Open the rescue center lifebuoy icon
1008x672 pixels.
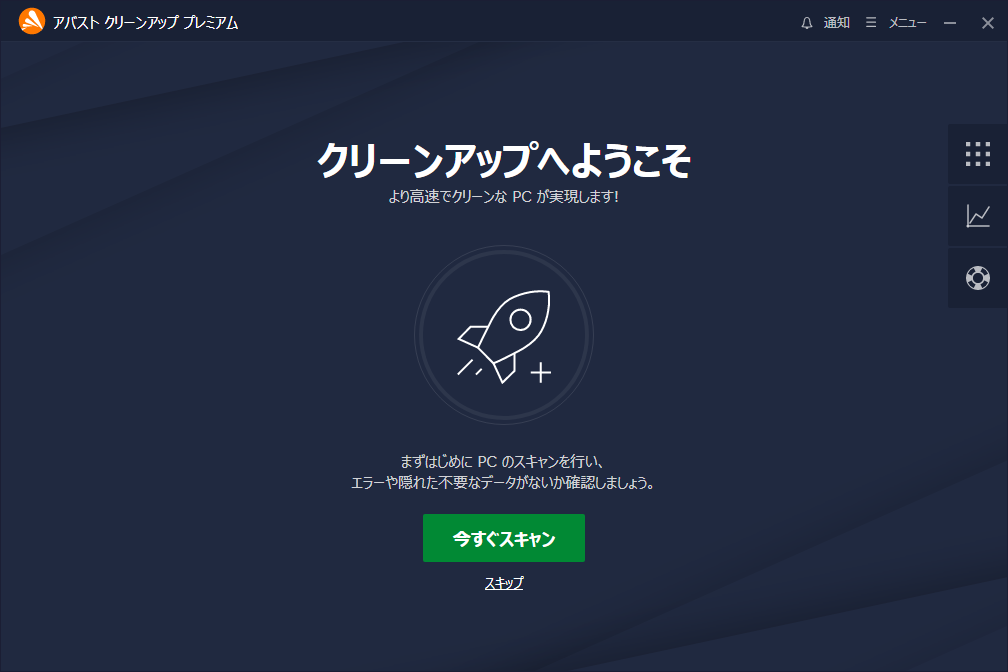click(977, 278)
